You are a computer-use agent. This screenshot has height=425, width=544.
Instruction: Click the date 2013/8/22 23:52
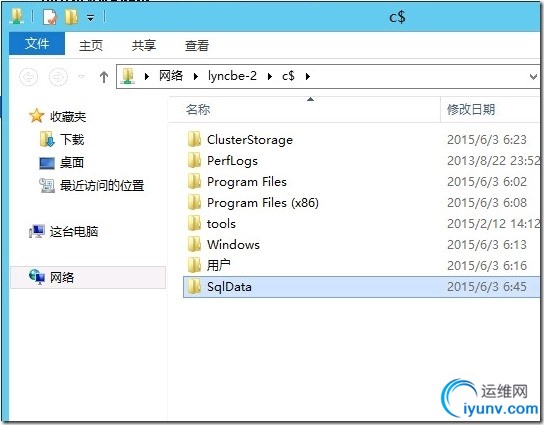coord(494,161)
